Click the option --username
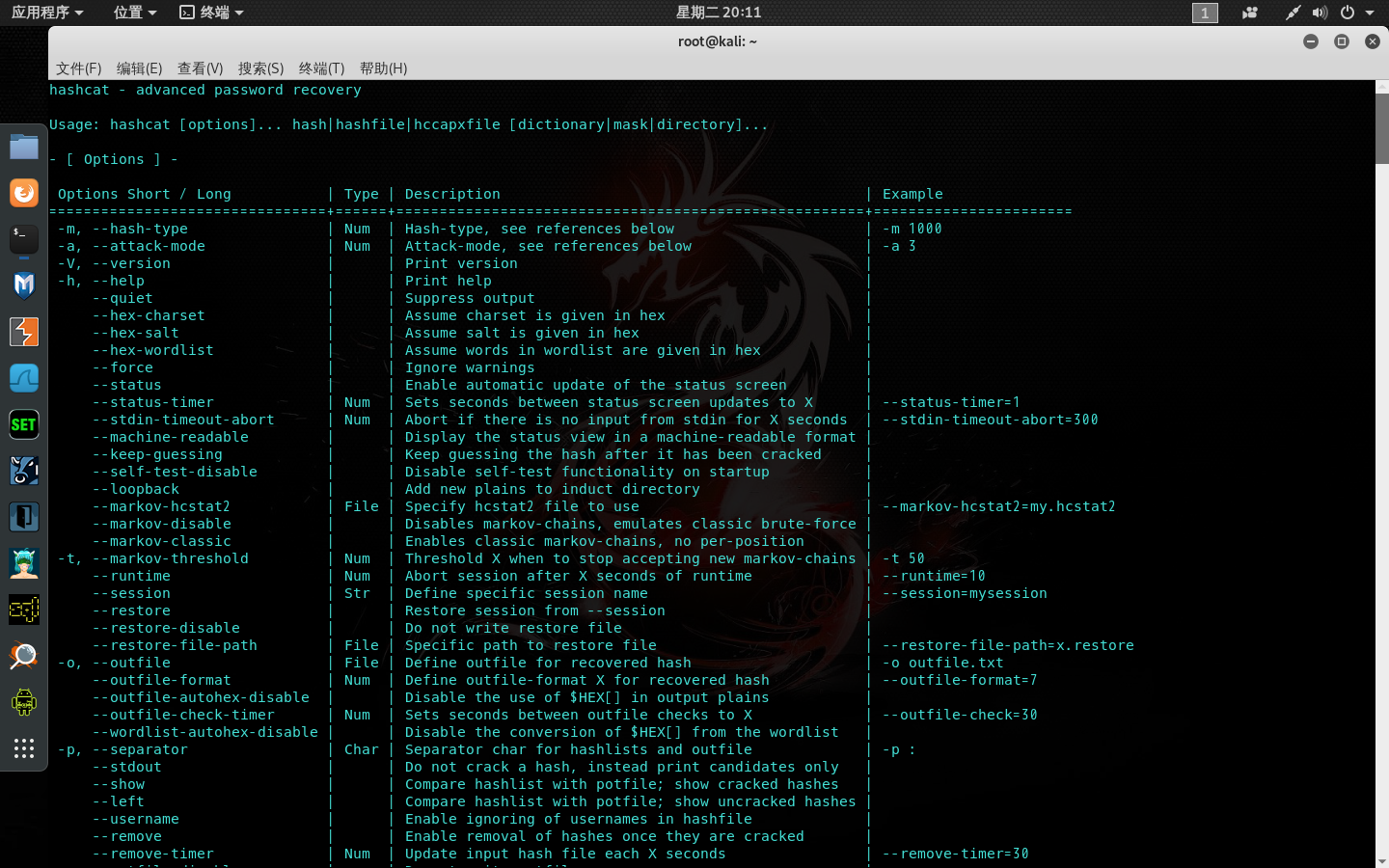 pyautogui.click(x=136, y=819)
